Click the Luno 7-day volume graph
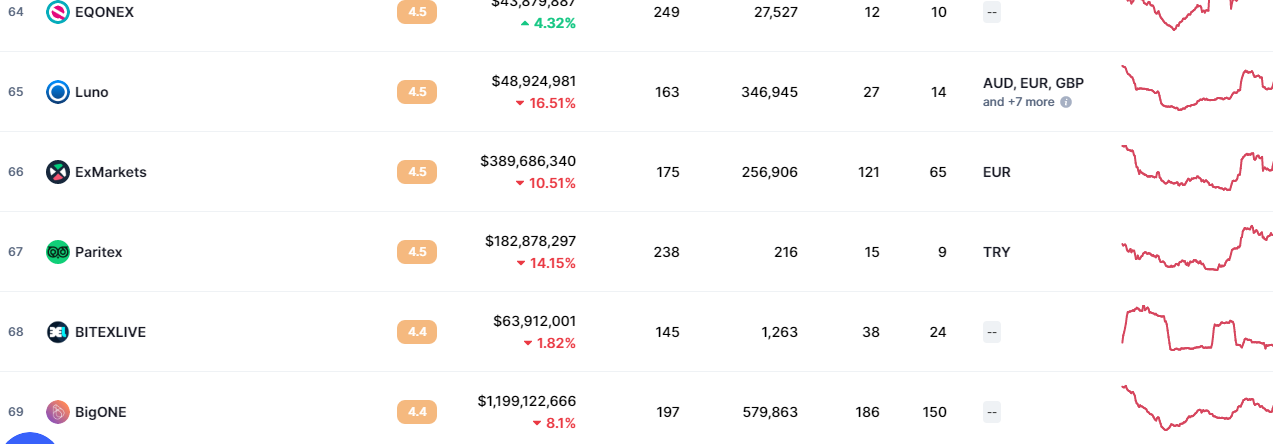This screenshot has width=1273, height=444. click(1196, 88)
